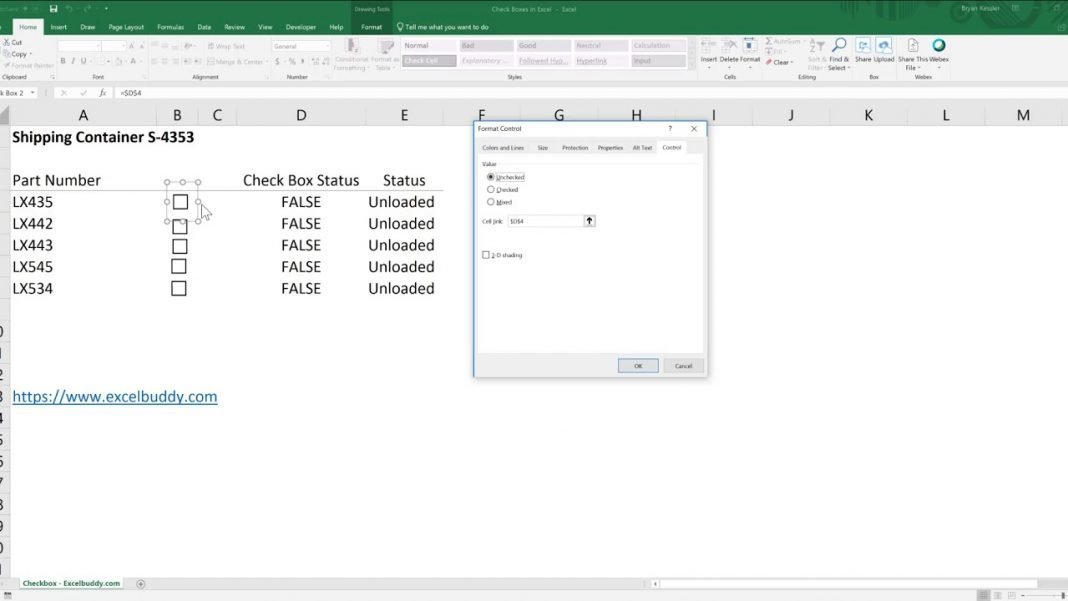1068x601 pixels.
Task: Select the Checked value option
Action: pyautogui.click(x=491, y=189)
